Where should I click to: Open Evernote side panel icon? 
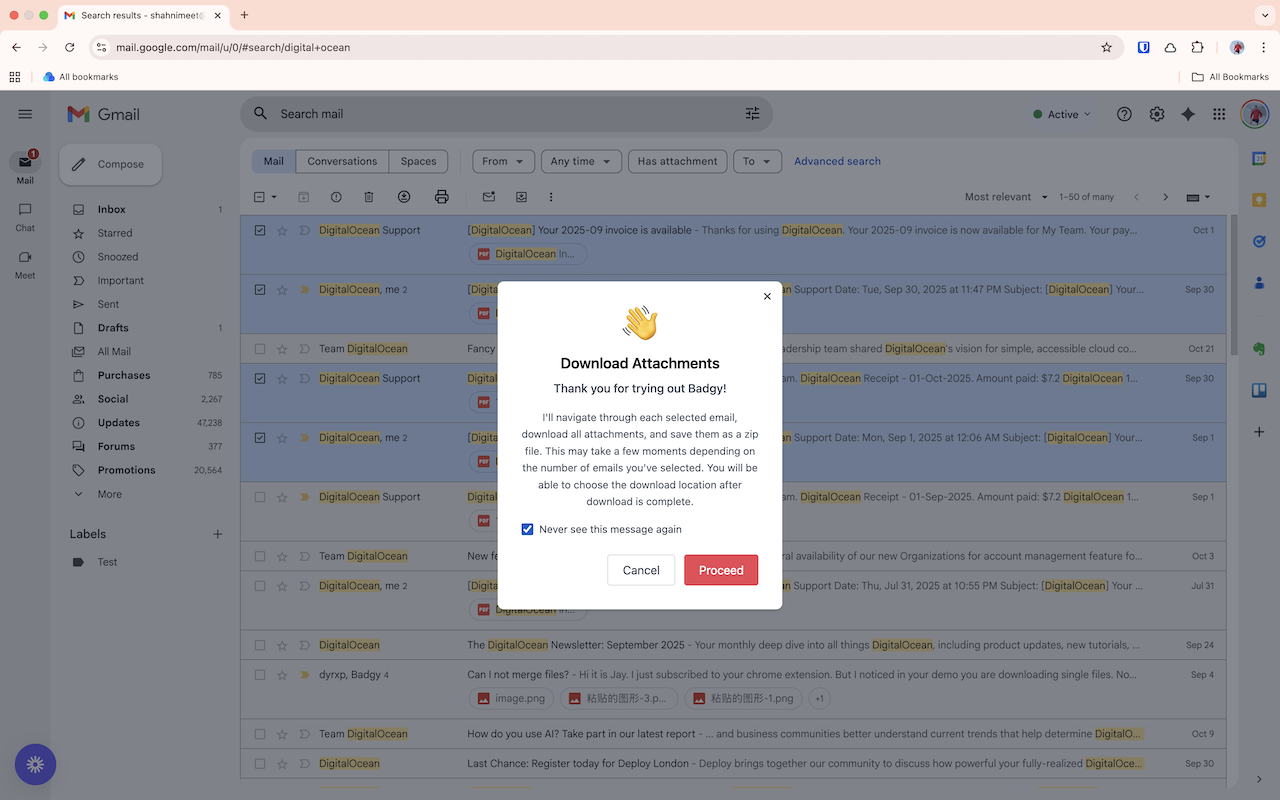point(1259,348)
